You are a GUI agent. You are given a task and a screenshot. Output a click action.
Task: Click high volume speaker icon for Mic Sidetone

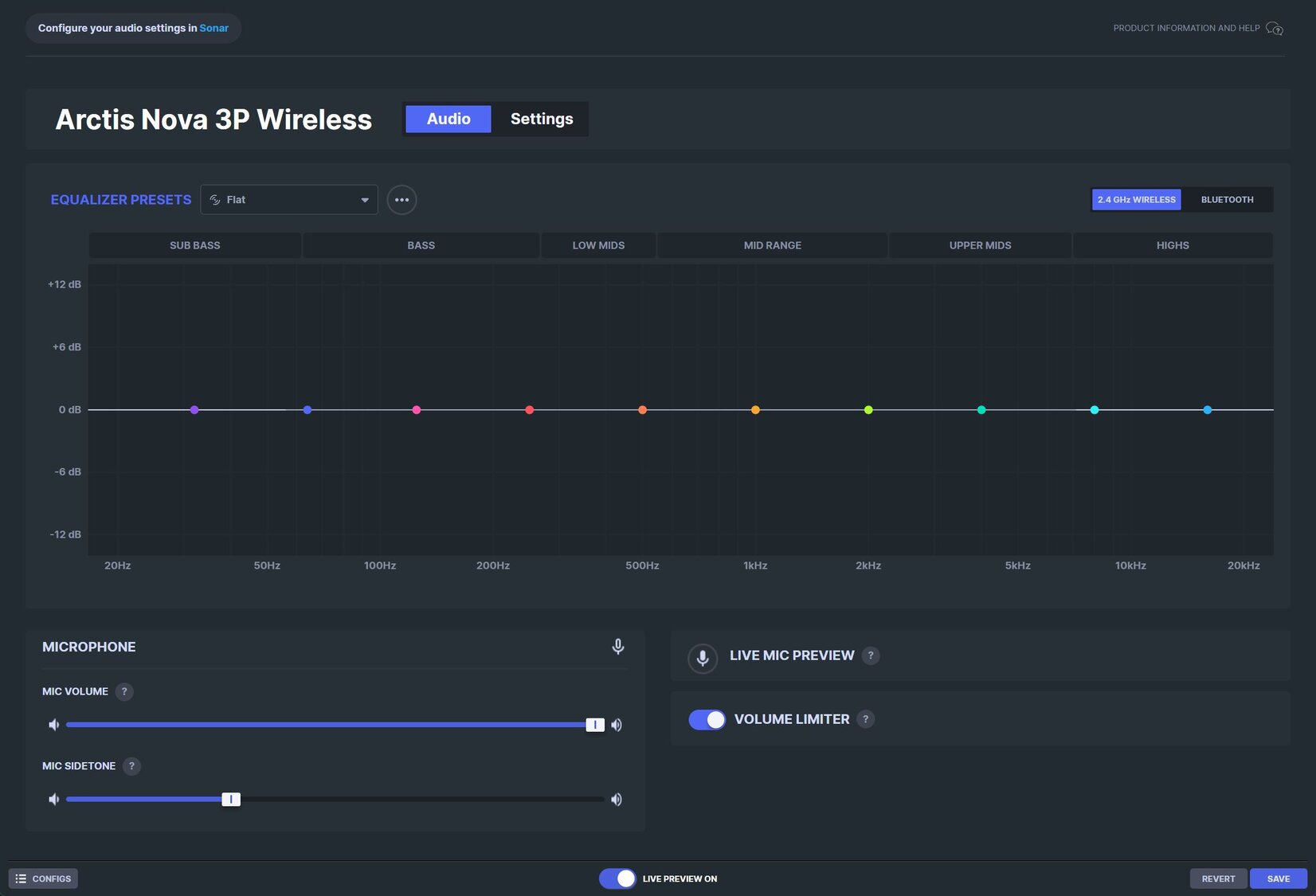point(617,800)
